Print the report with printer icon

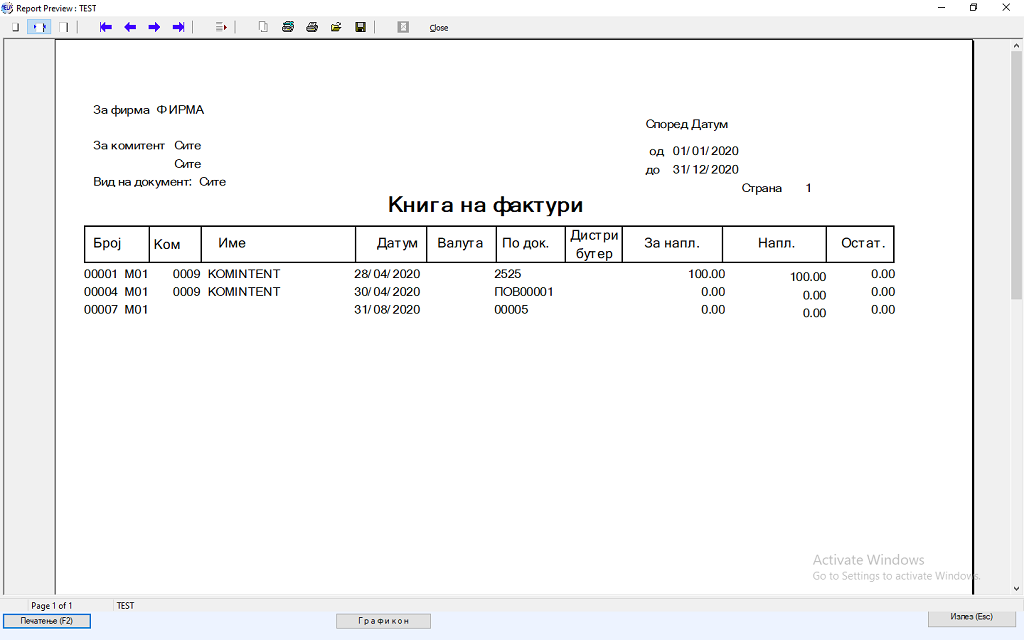tap(312, 27)
